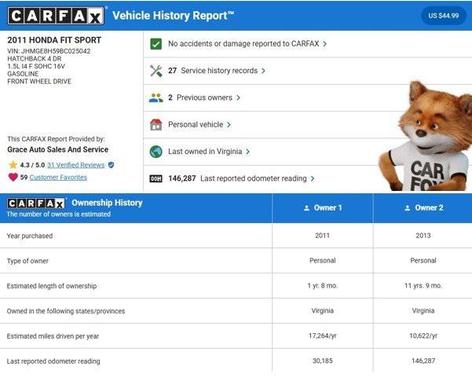Select the Owner 2 column header

[423, 208]
